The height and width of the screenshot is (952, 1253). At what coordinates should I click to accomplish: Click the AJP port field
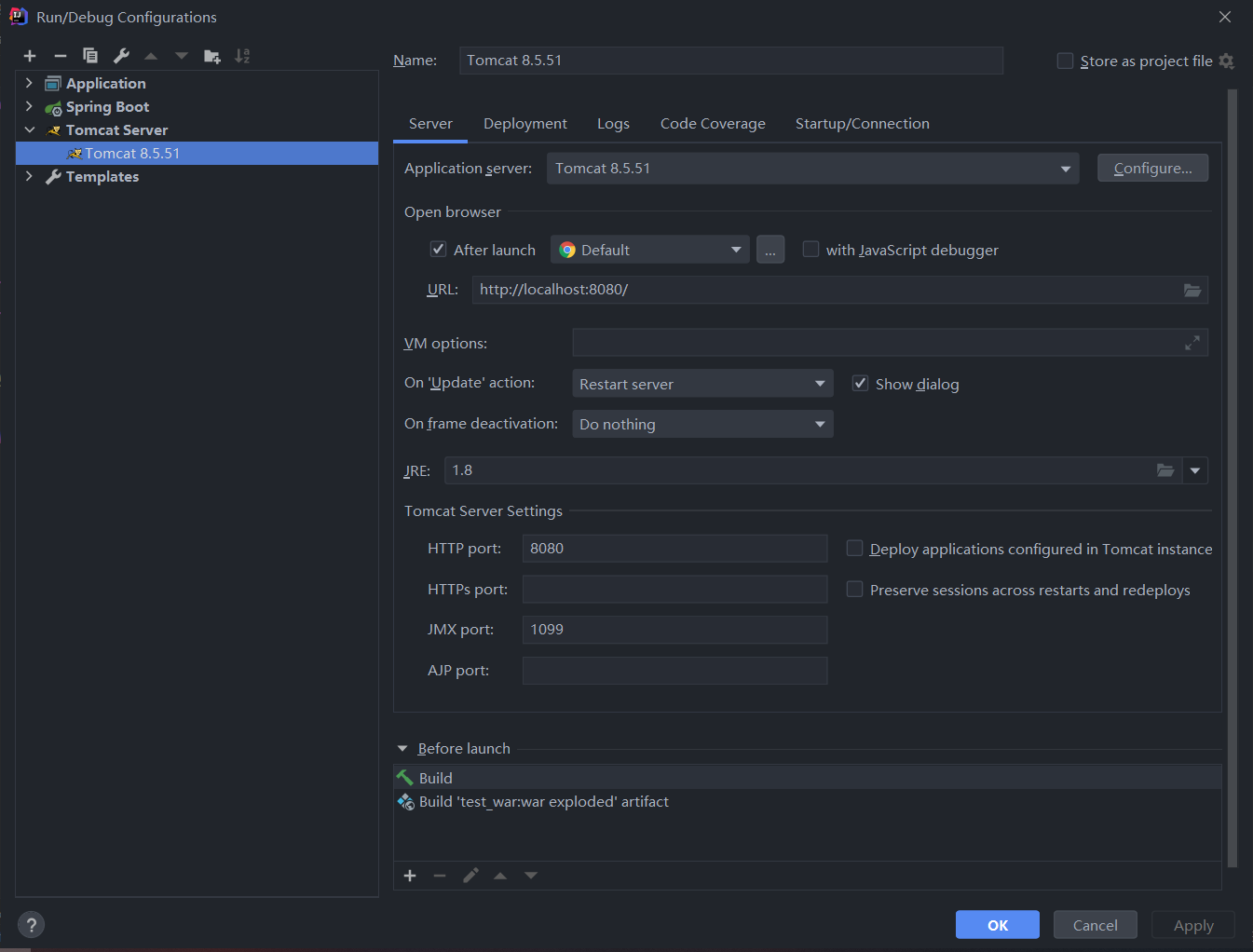(675, 671)
